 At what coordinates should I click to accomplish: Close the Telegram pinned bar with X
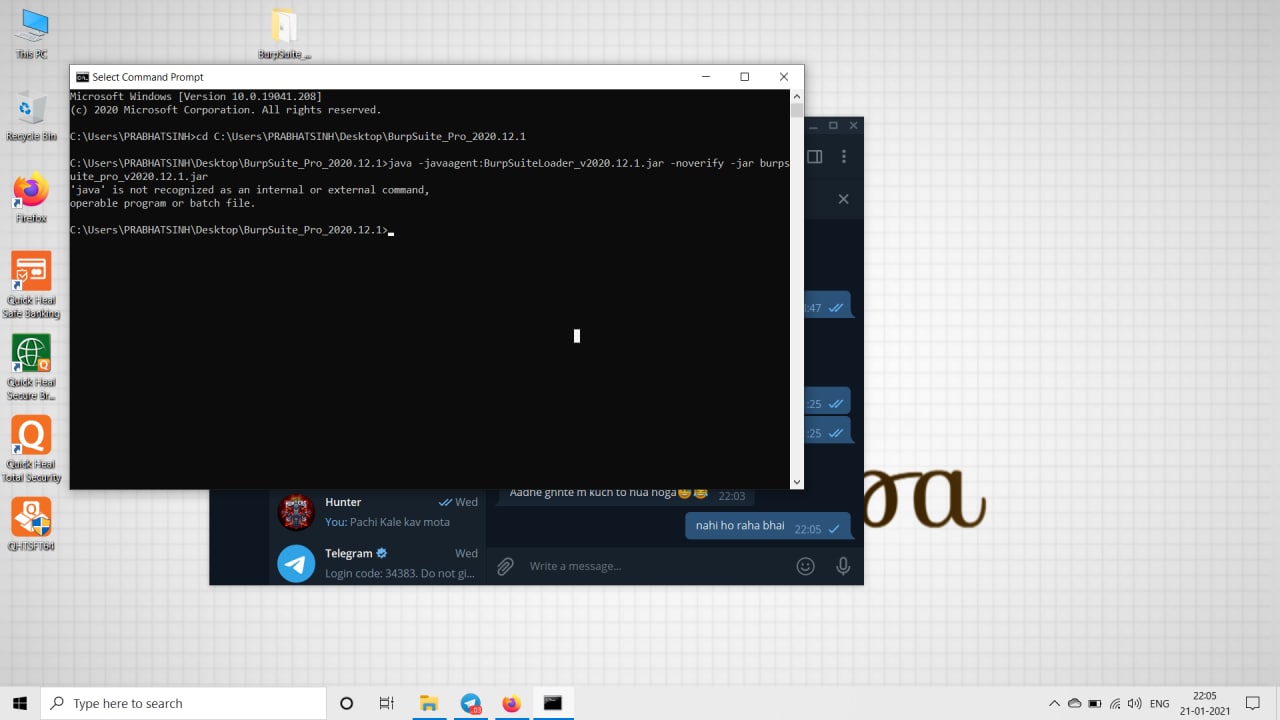click(843, 199)
